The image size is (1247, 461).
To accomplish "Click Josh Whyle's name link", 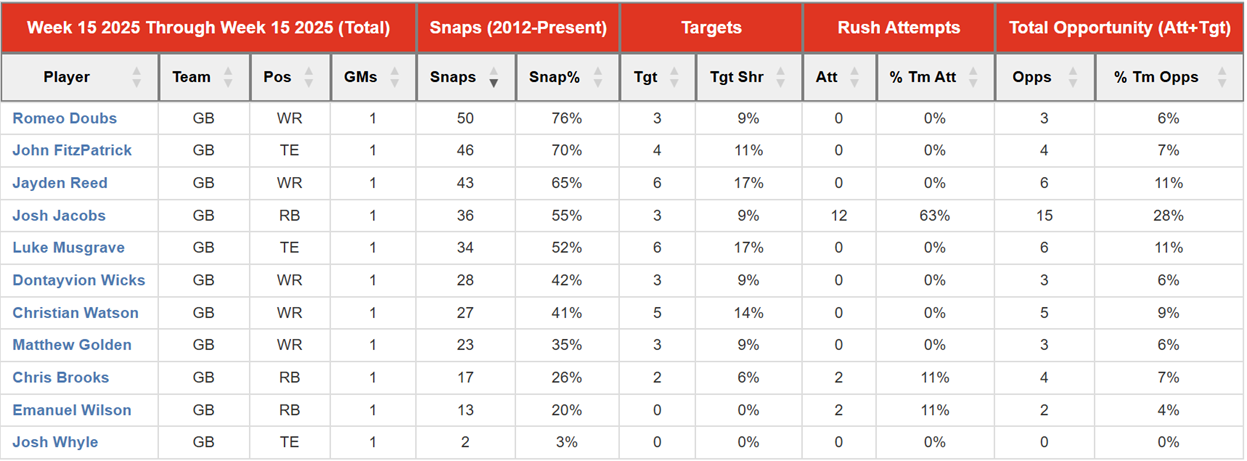I will point(55,442).
